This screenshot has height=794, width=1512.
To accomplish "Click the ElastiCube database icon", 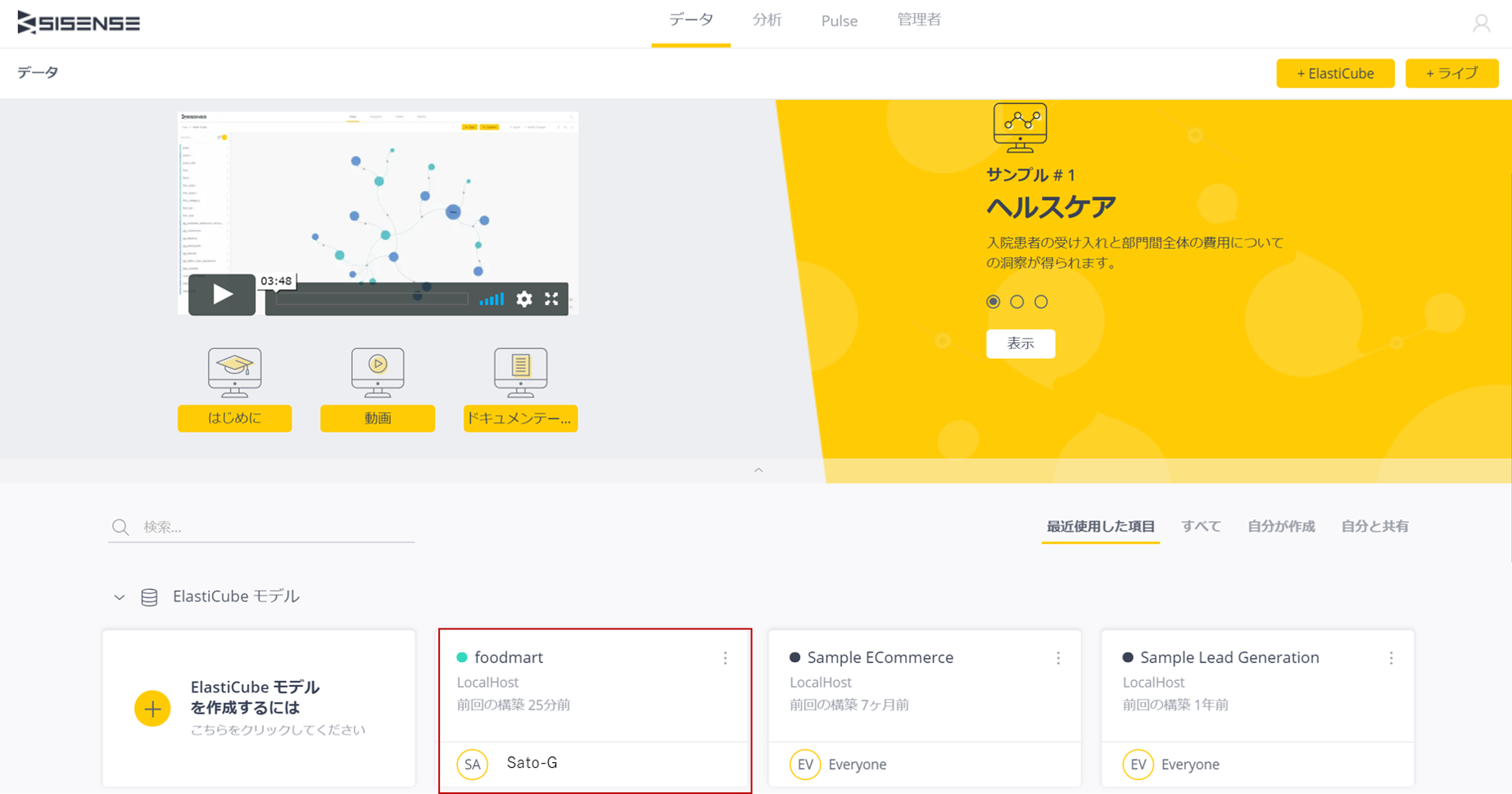I will (149, 597).
